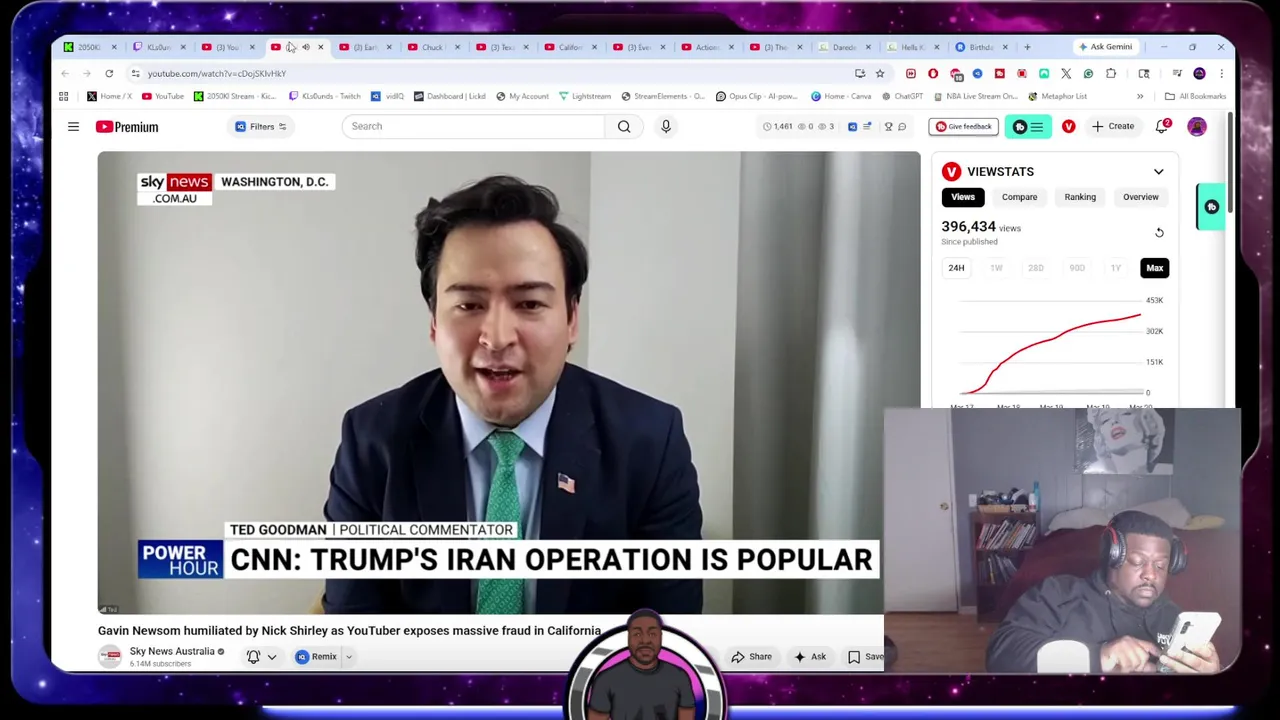Open a new browser tab
Viewport: 1280px width, 720px height.
[1026, 47]
